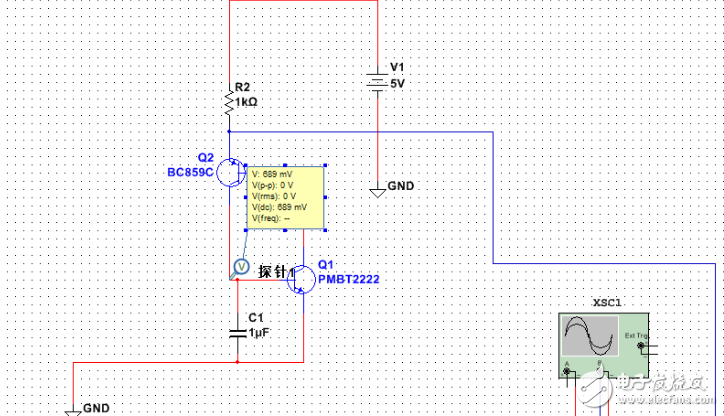The image size is (724, 416).
Task: Select the "BC859C" part label
Action: point(190,173)
